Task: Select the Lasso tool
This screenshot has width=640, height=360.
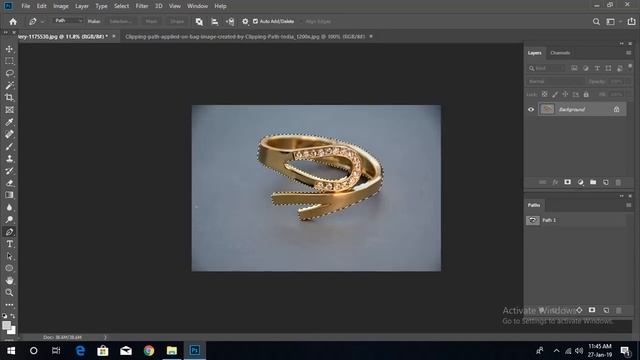Action: pyautogui.click(x=9, y=73)
